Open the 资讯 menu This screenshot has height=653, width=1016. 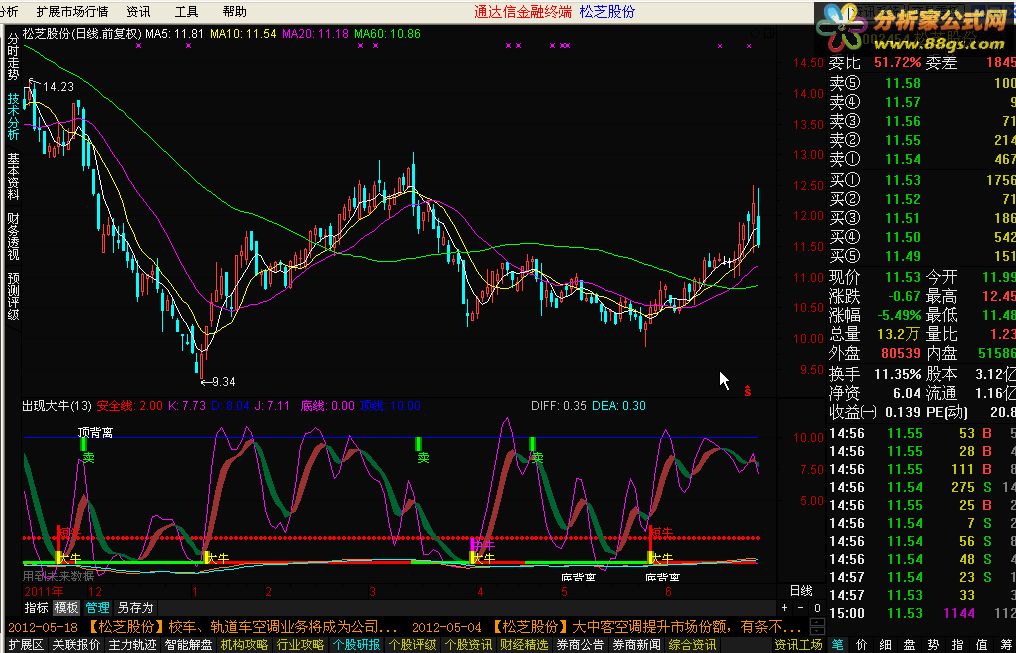click(138, 12)
